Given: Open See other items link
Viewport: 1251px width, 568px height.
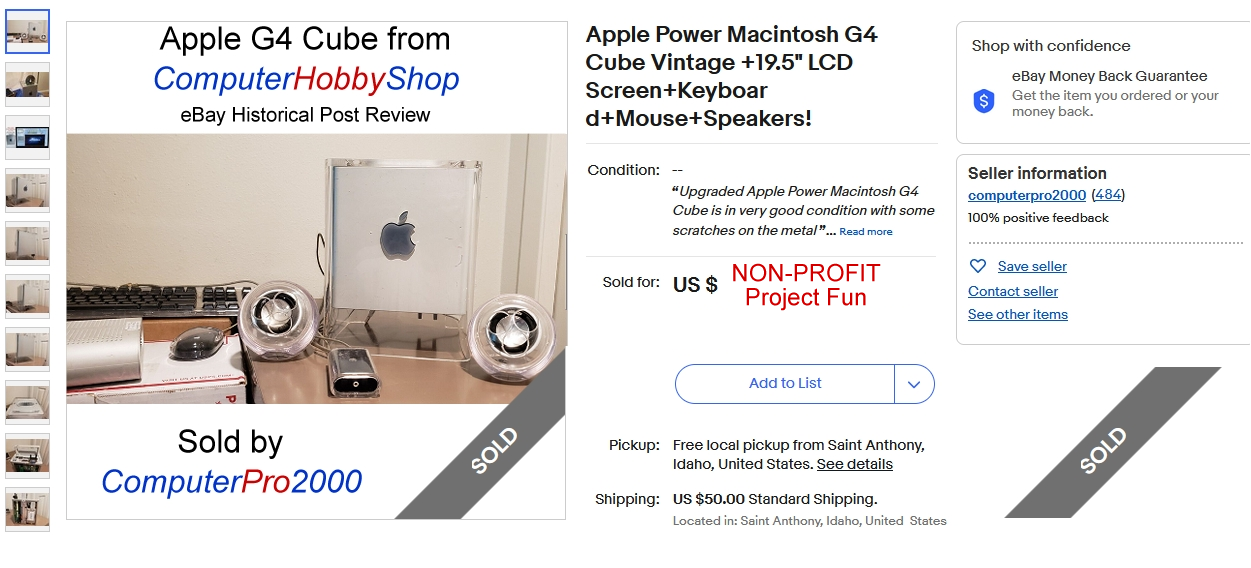Looking at the screenshot, I should tap(1018, 315).
